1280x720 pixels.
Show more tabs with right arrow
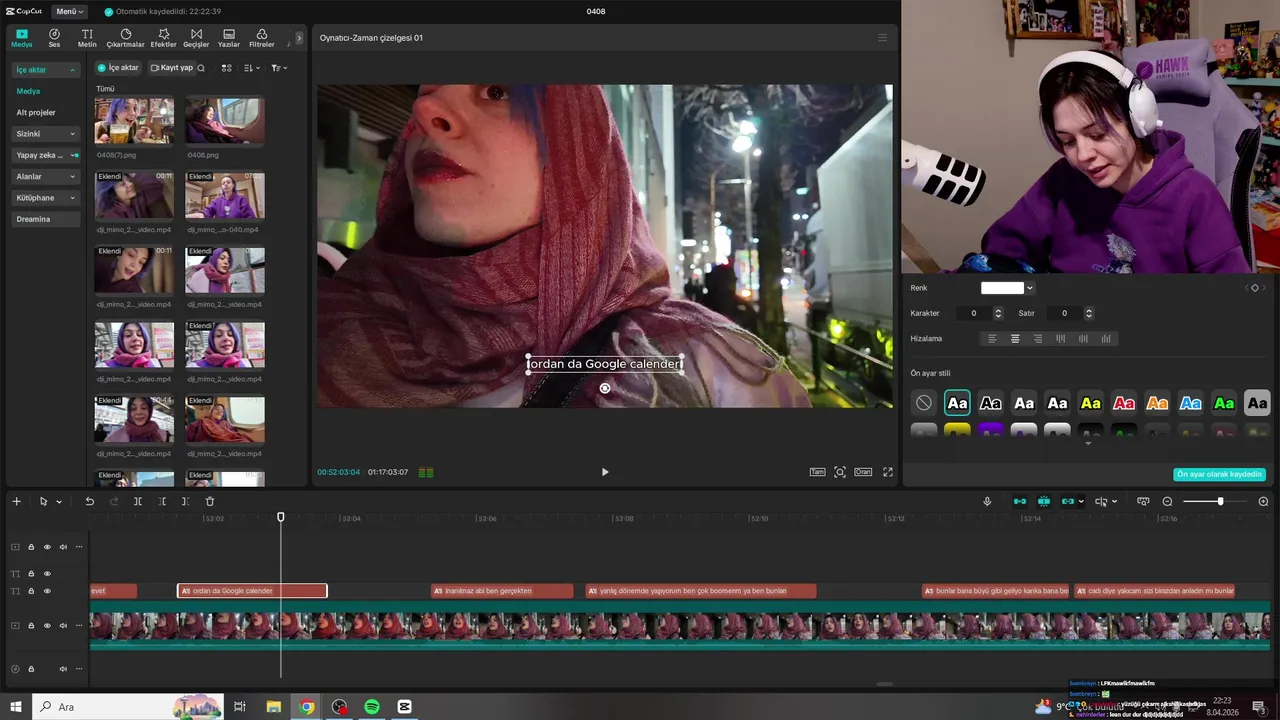tap(298, 38)
